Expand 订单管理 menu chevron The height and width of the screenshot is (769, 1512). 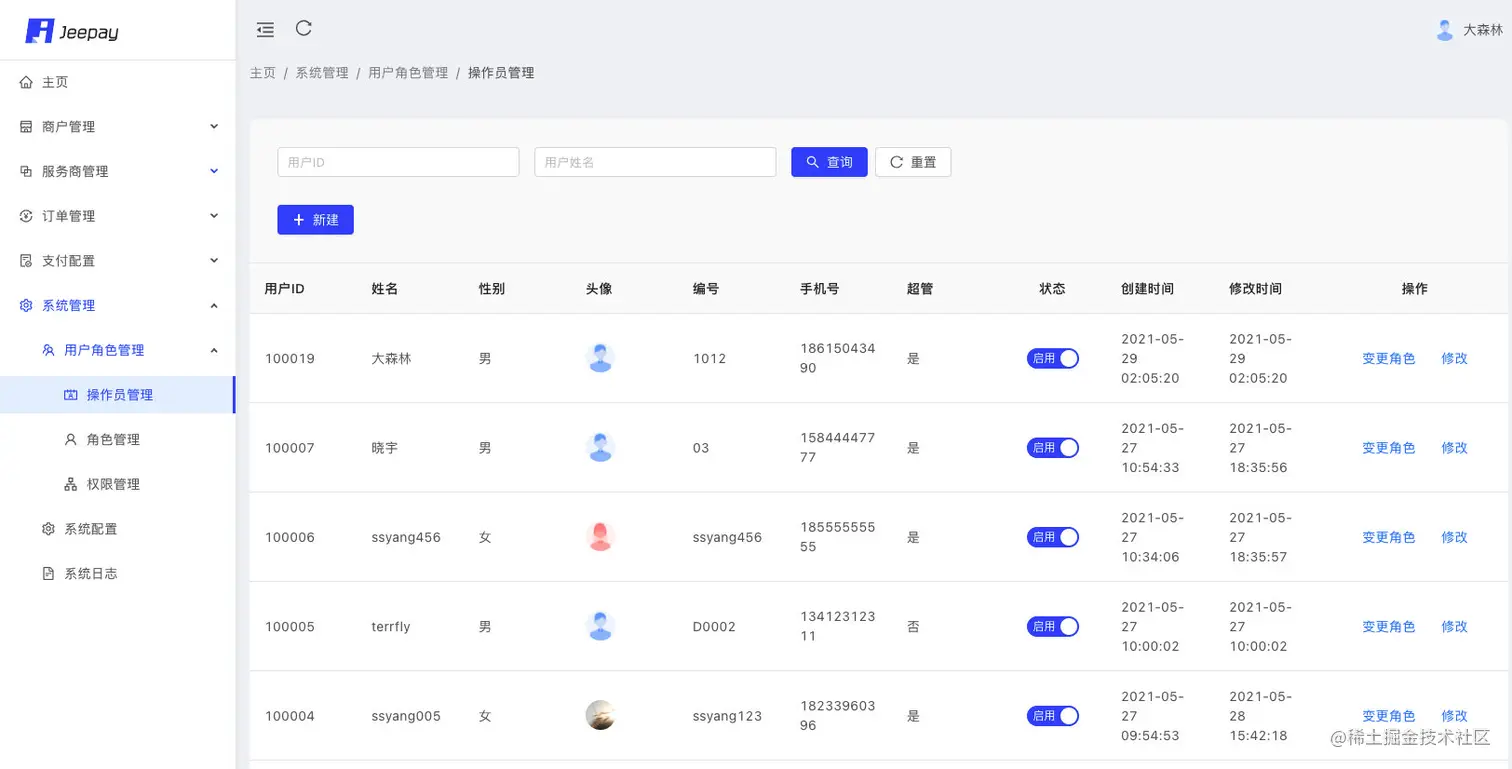(x=214, y=215)
